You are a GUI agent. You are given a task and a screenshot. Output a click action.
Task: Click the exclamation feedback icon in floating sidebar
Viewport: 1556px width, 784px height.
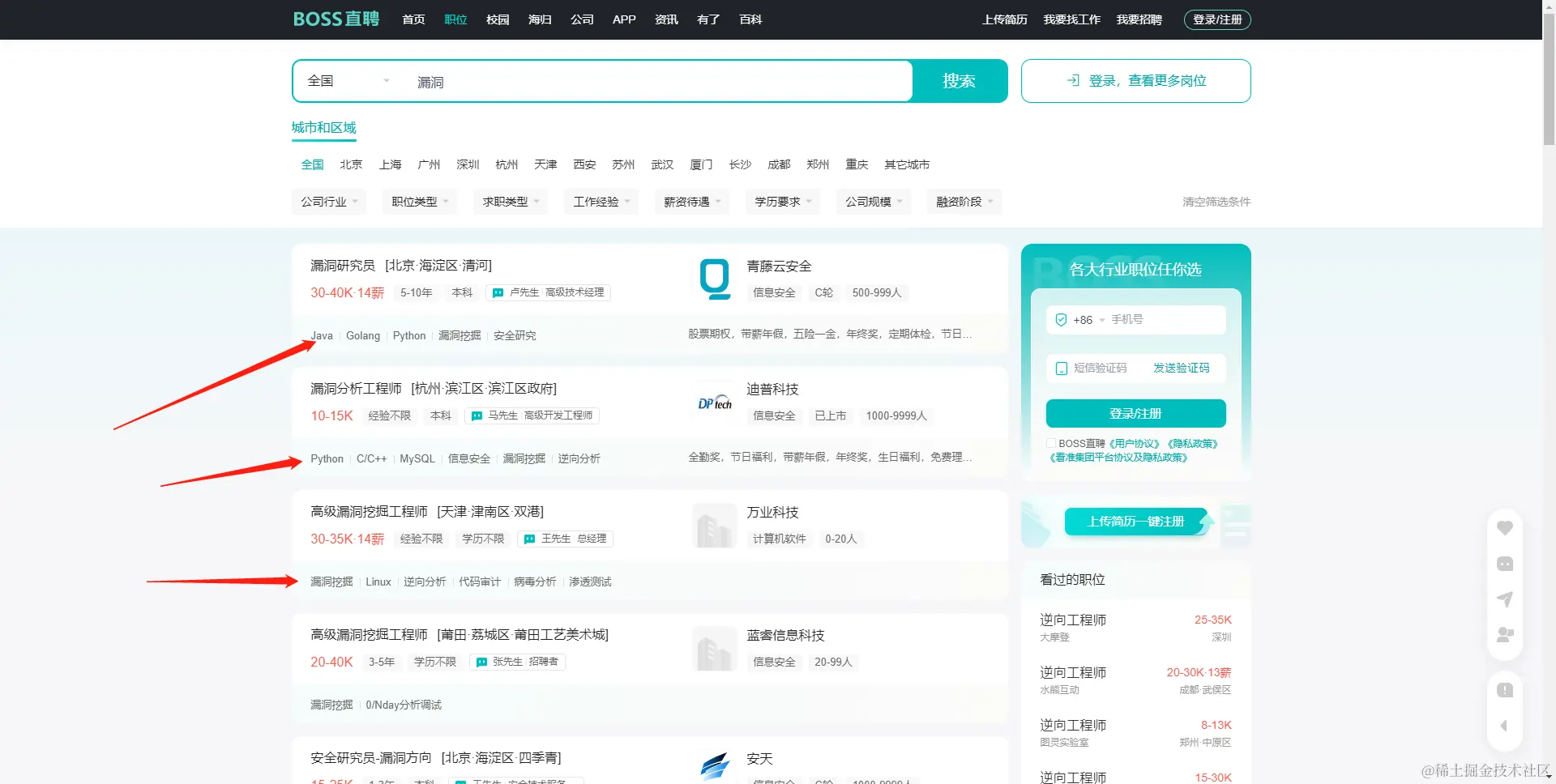pos(1505,690)
